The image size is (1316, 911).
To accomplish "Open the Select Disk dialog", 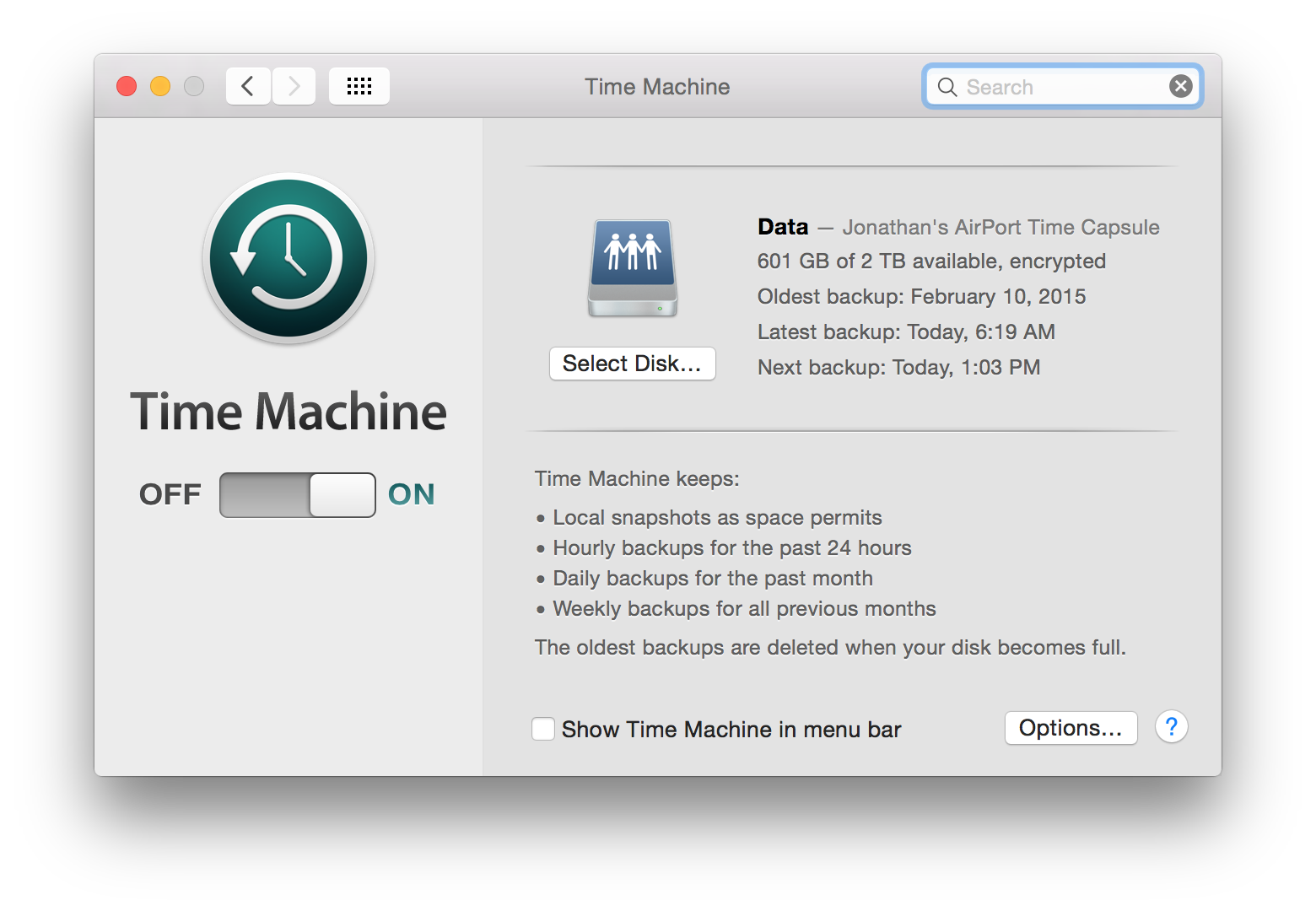I will pos(632,364).
